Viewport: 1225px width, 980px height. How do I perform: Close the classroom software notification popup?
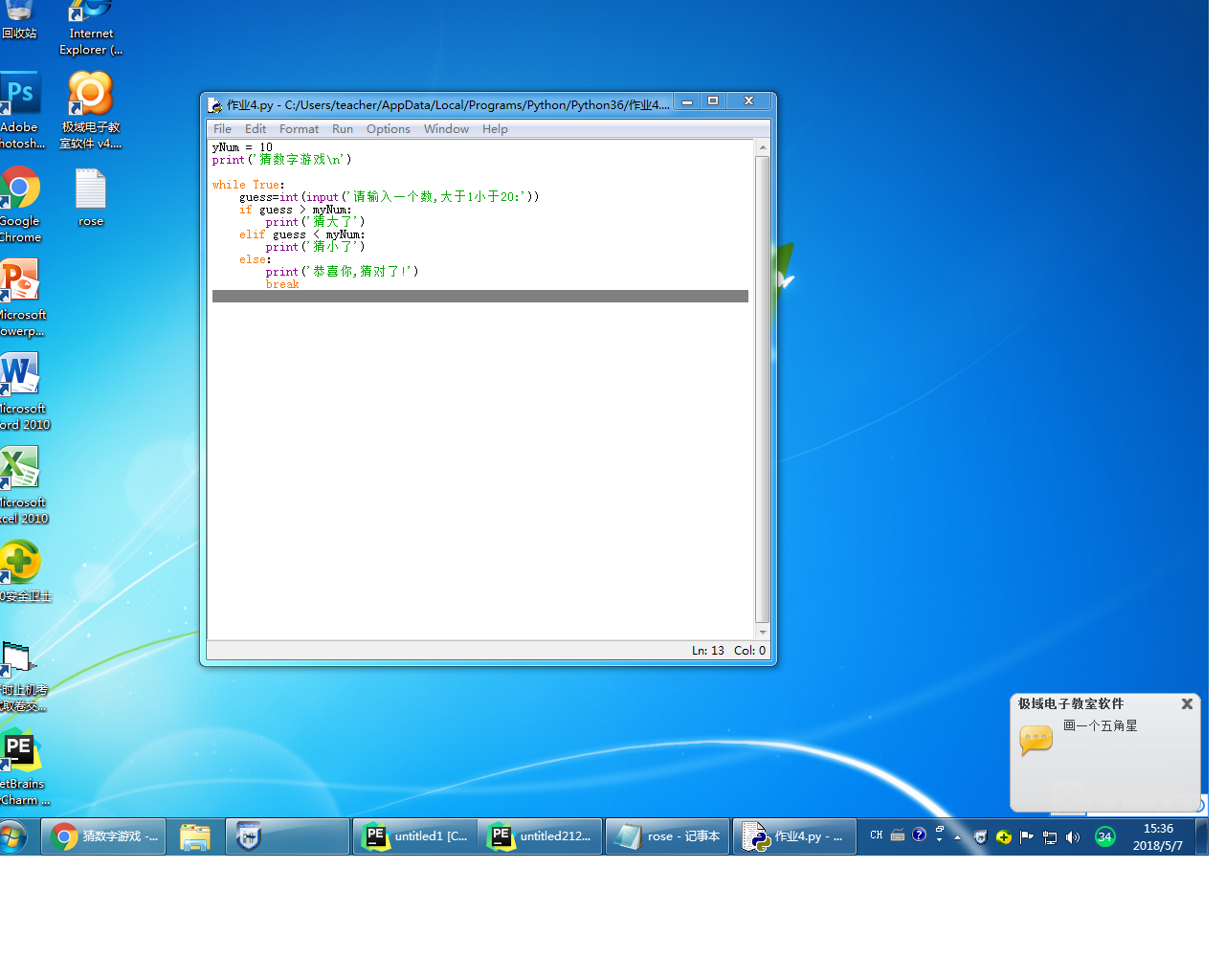coord(1187,703)
